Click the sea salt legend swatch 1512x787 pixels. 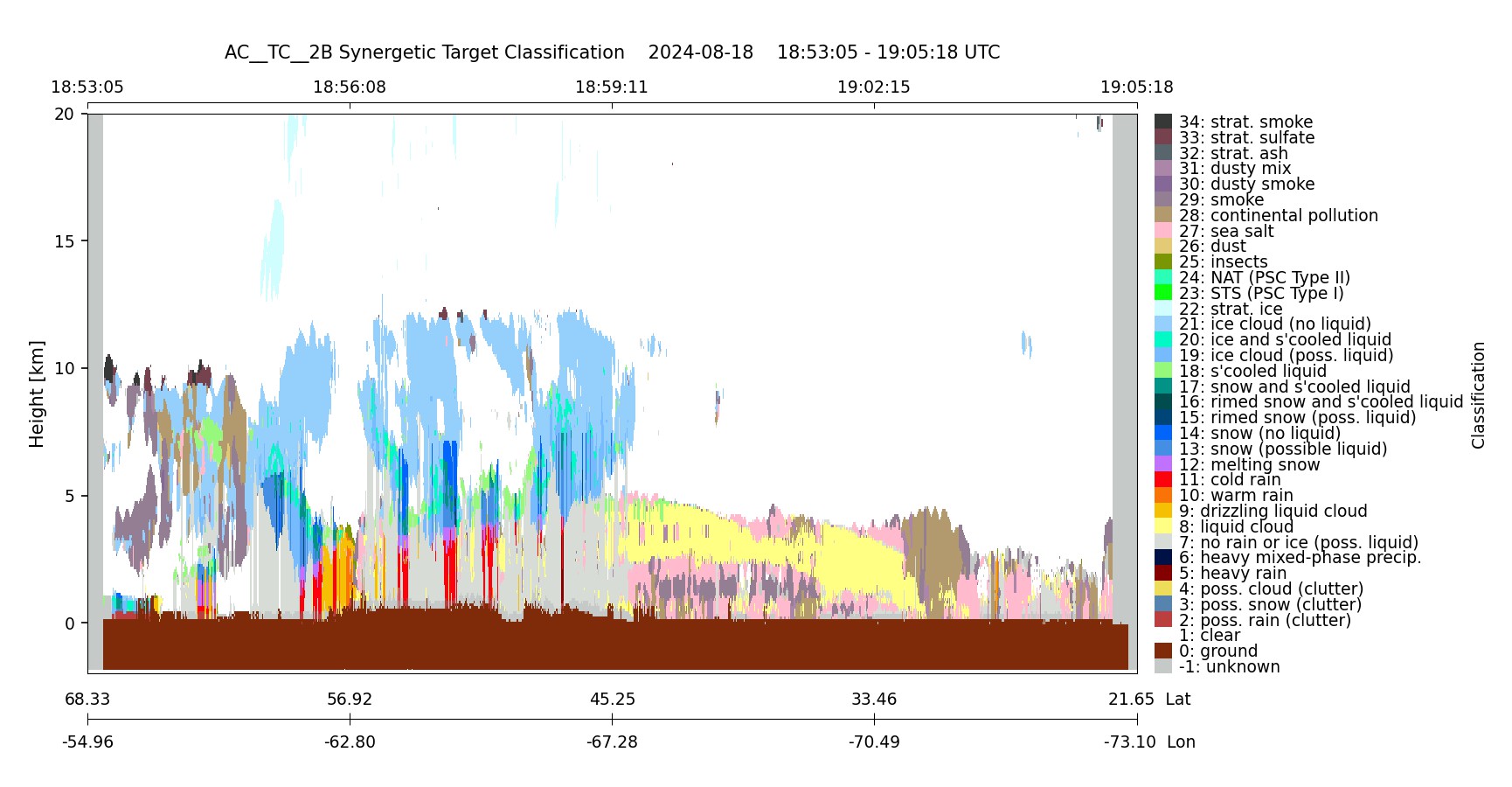pos(1162,231)
